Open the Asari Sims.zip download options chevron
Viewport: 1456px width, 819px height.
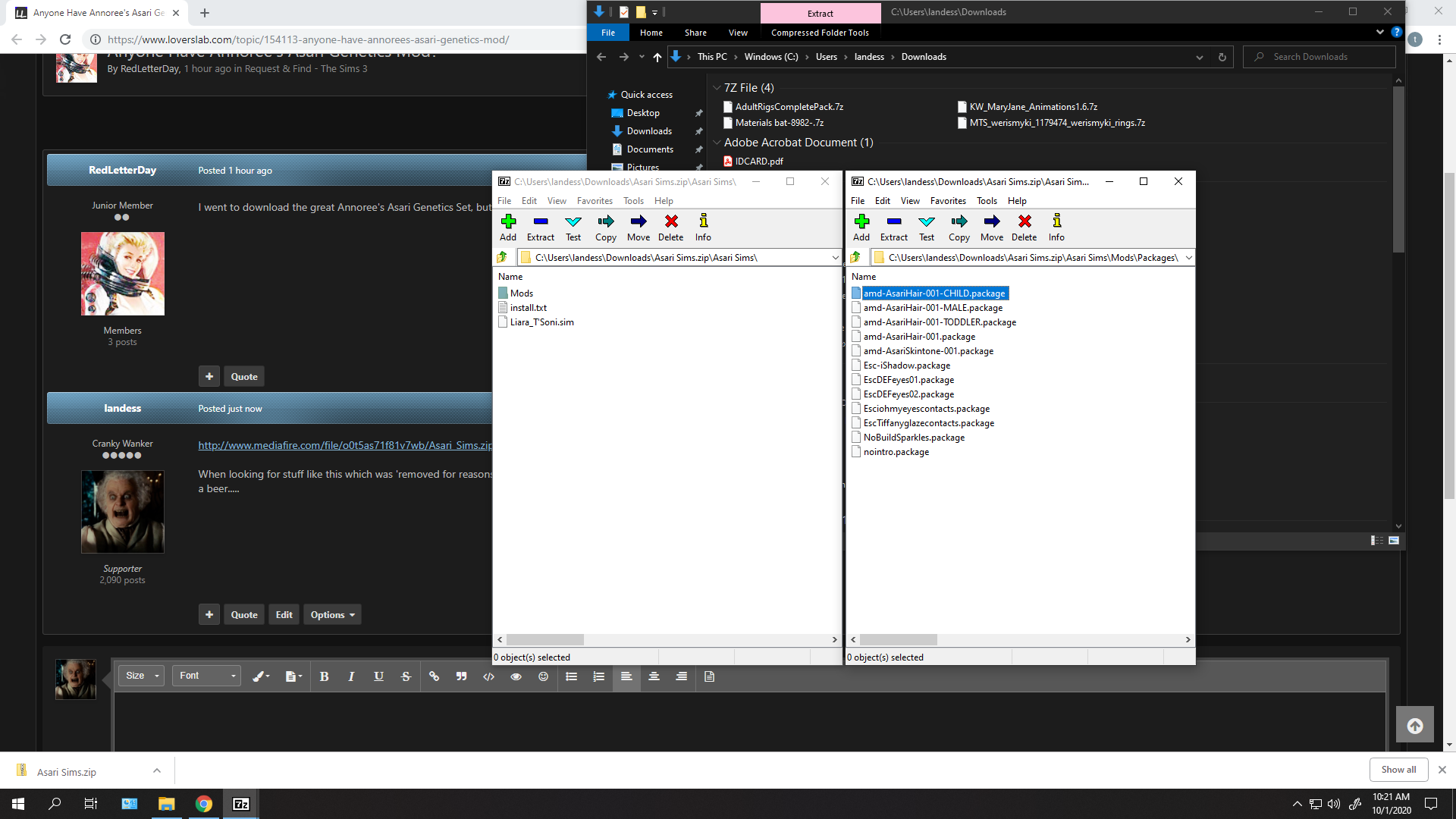[157, 771]
